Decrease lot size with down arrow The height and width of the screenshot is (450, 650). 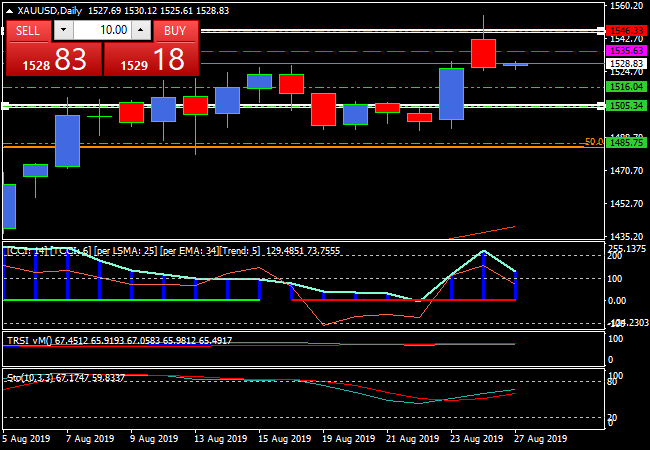(x=61, y=30)
